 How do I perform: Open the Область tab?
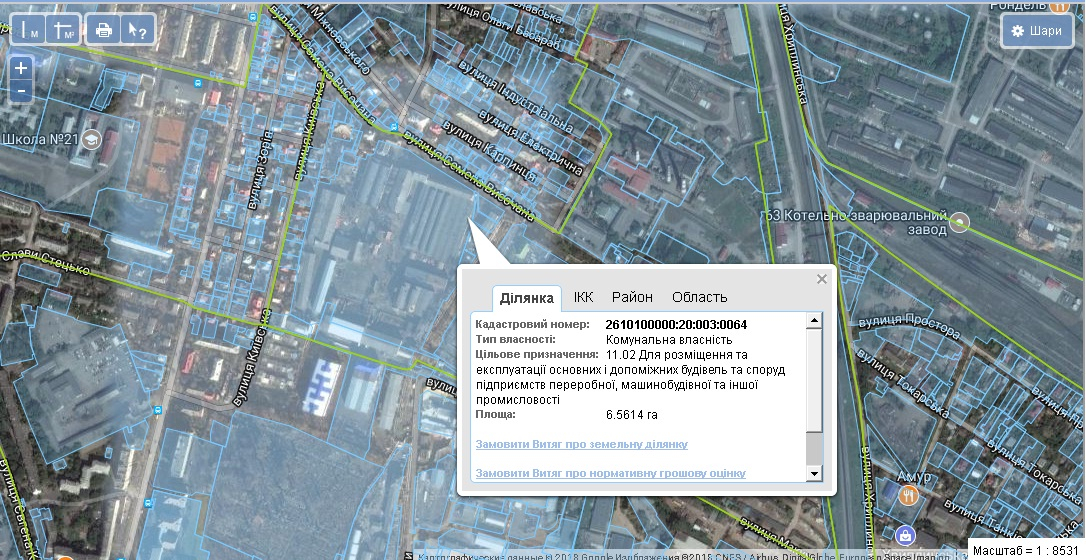coord(700,297)
